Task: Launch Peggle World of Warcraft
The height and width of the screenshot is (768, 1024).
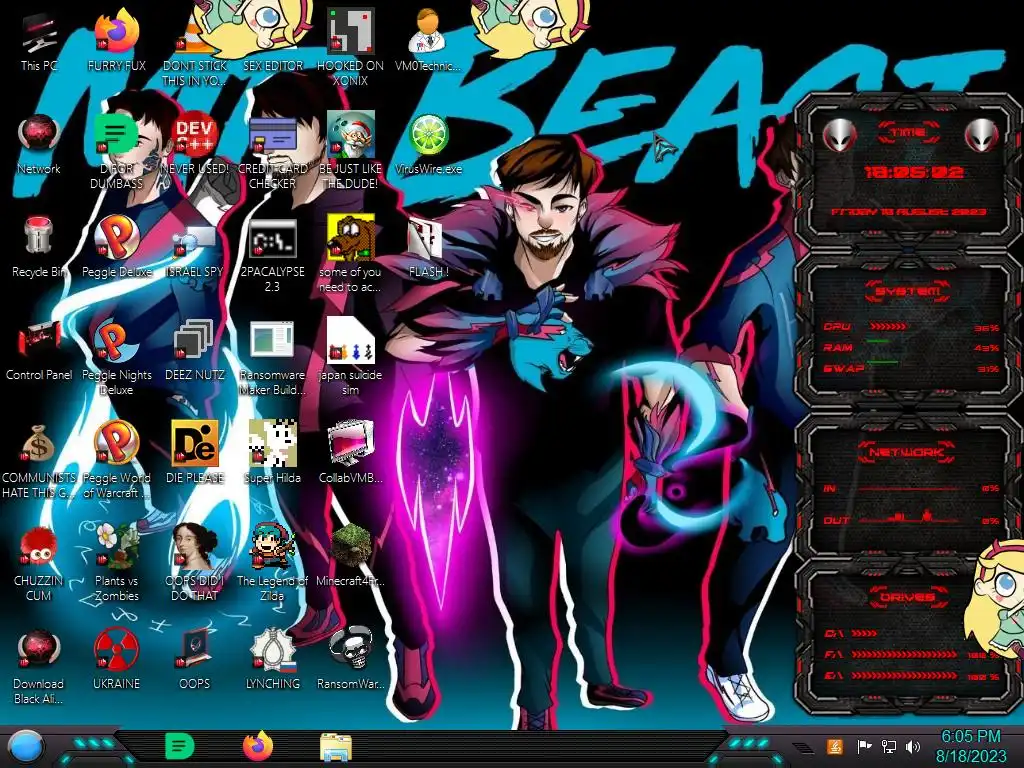Action: (x=116, y=443)
